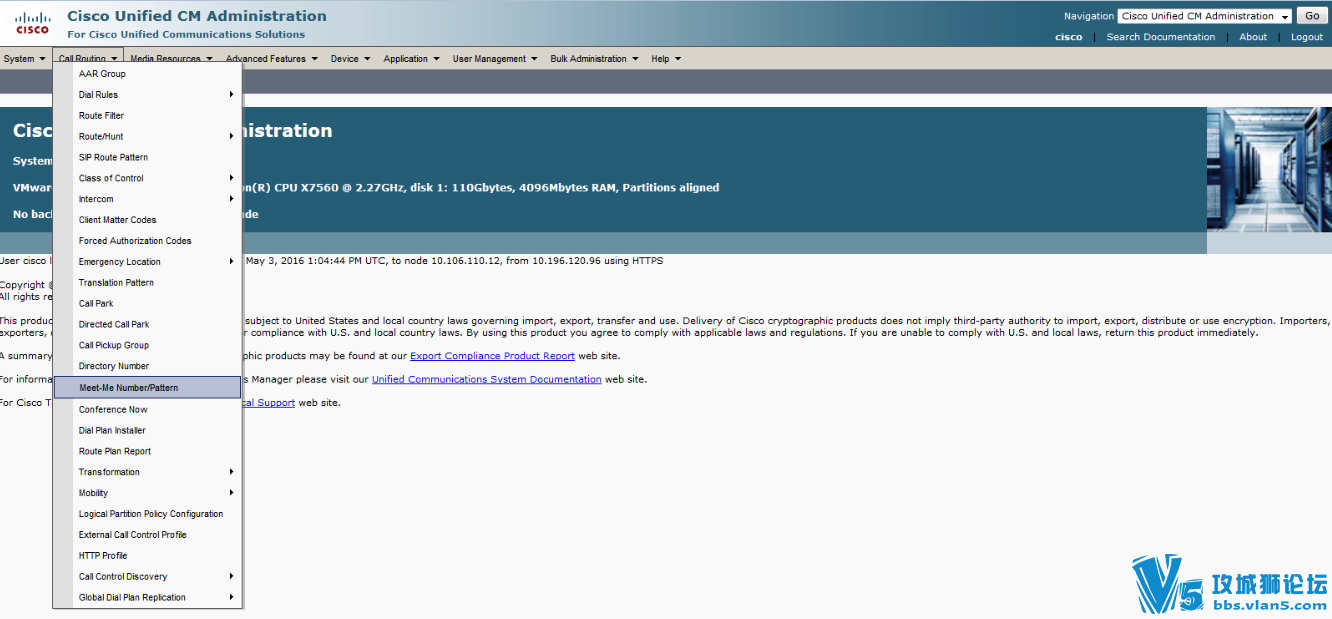Select Client Matter Codes entry
1332x619 pixels.
click(x=147, y=220)
